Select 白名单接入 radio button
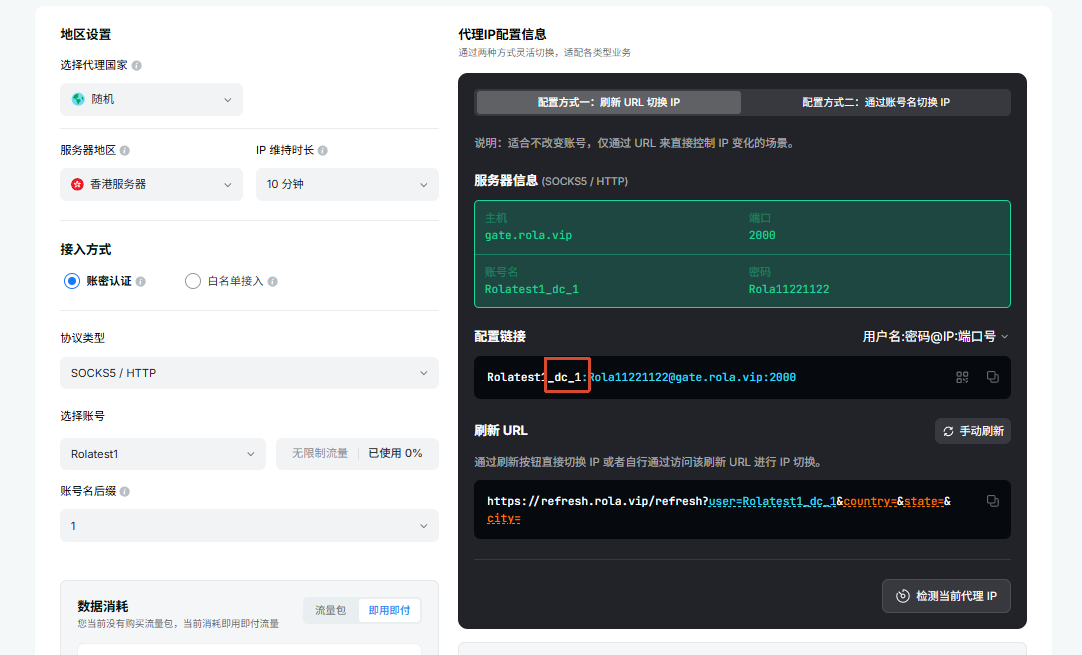The height and width of the screenshot is (655, 1082). coord(193,281)
